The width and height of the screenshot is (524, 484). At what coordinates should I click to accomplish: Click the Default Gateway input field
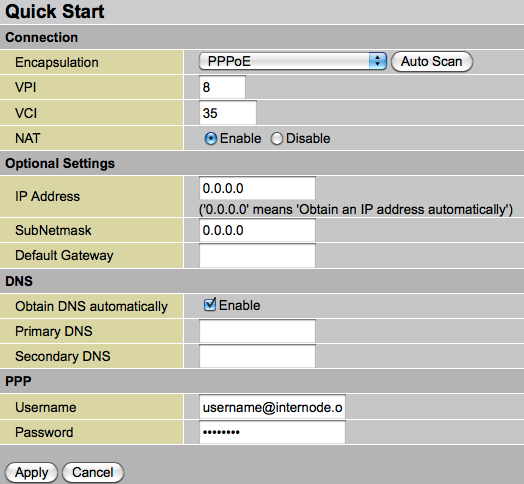(x=257, y=255)
